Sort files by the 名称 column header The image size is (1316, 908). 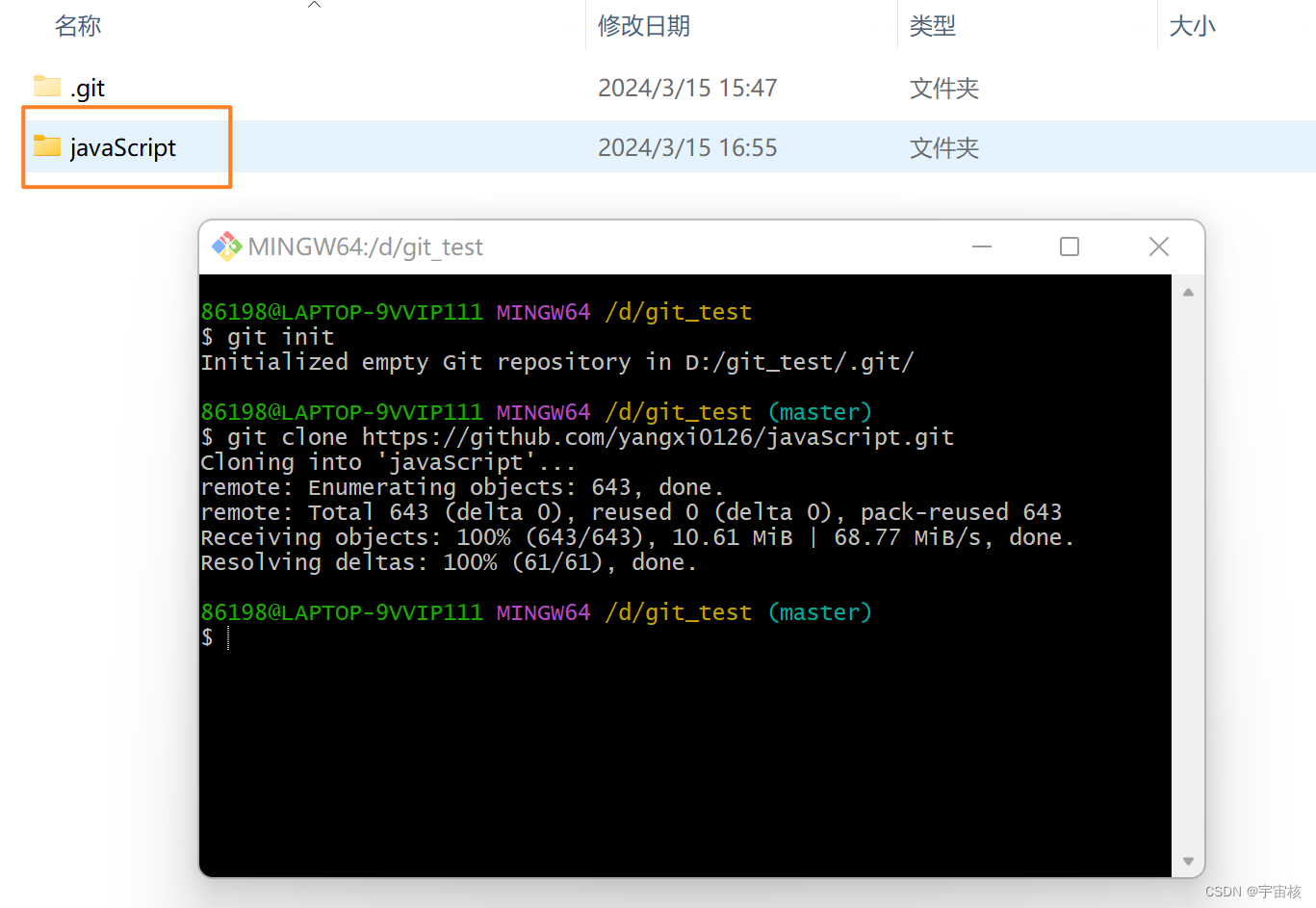coord(78,26)
